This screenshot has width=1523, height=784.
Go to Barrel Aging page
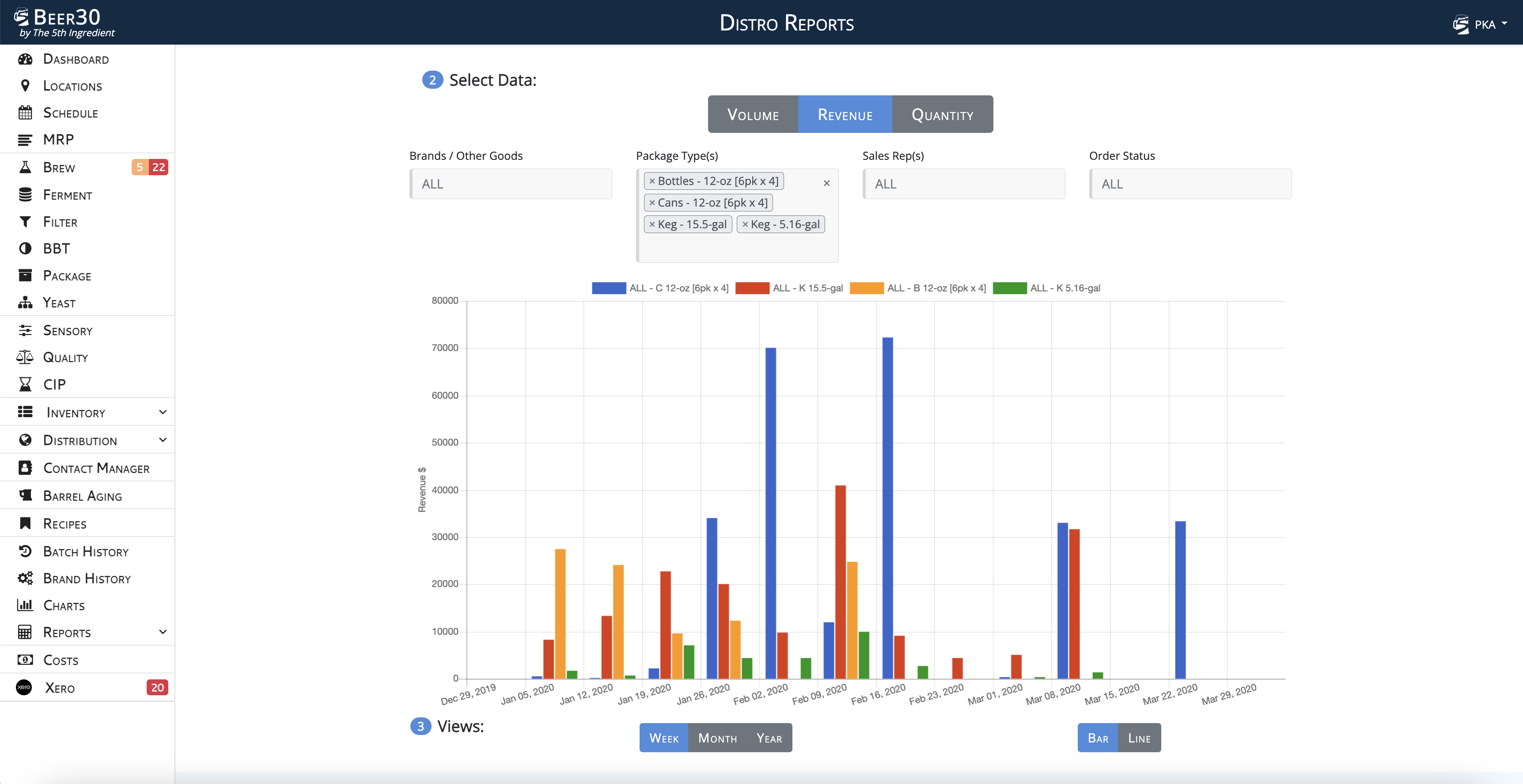[x=82, y=496]
